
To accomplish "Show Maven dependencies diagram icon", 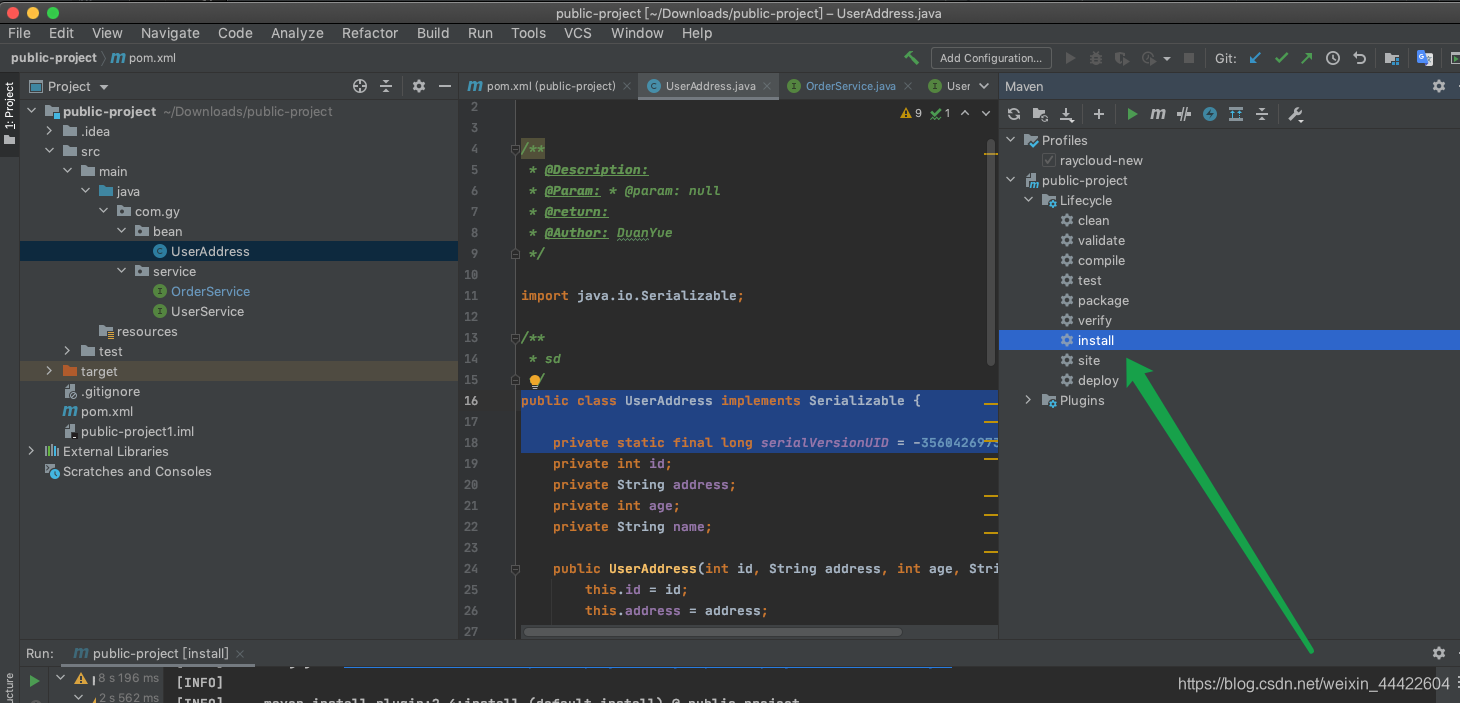I will coord(1236,114).
